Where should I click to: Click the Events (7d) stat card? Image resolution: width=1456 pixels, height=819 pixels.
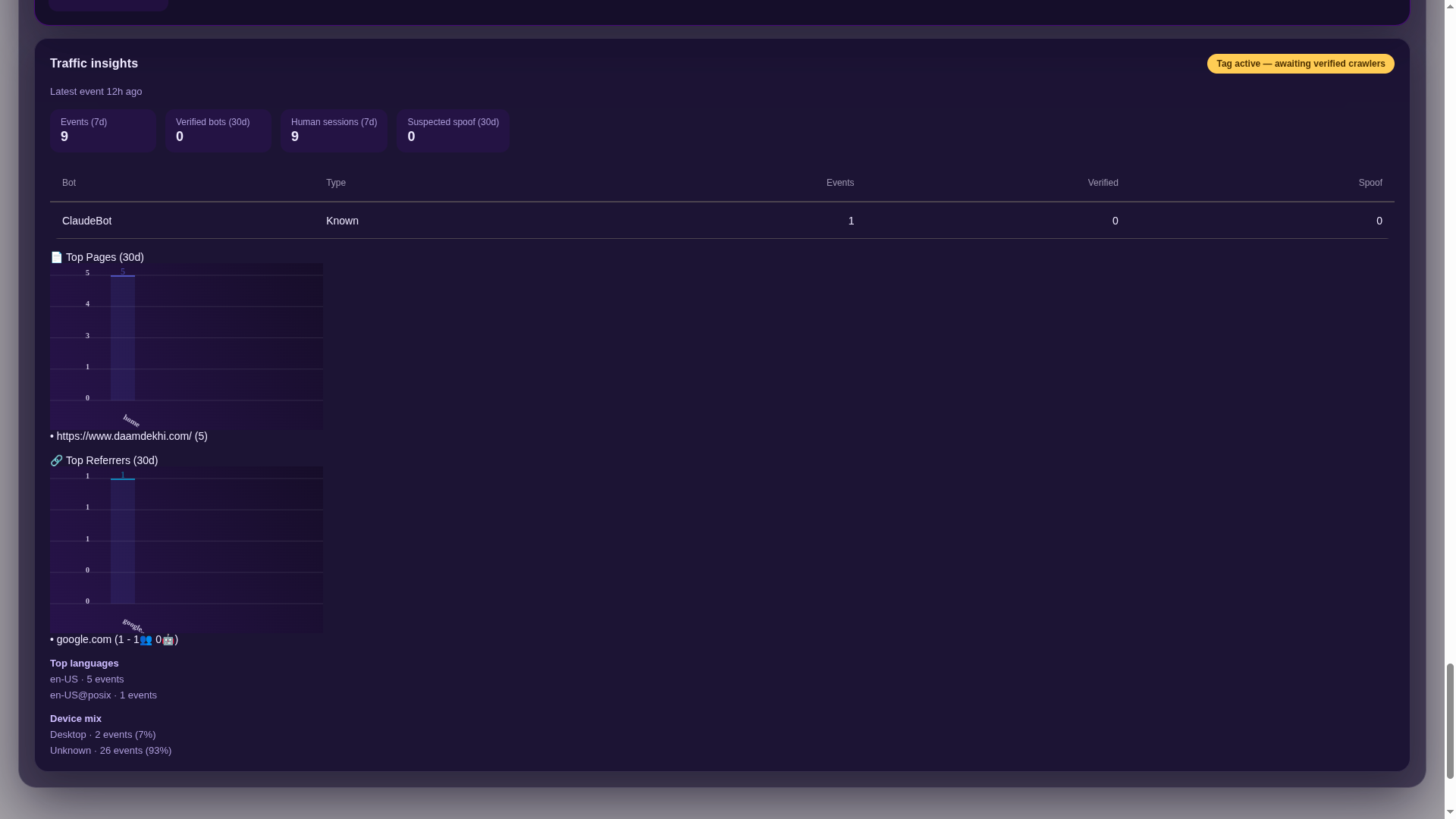(103, 130)
